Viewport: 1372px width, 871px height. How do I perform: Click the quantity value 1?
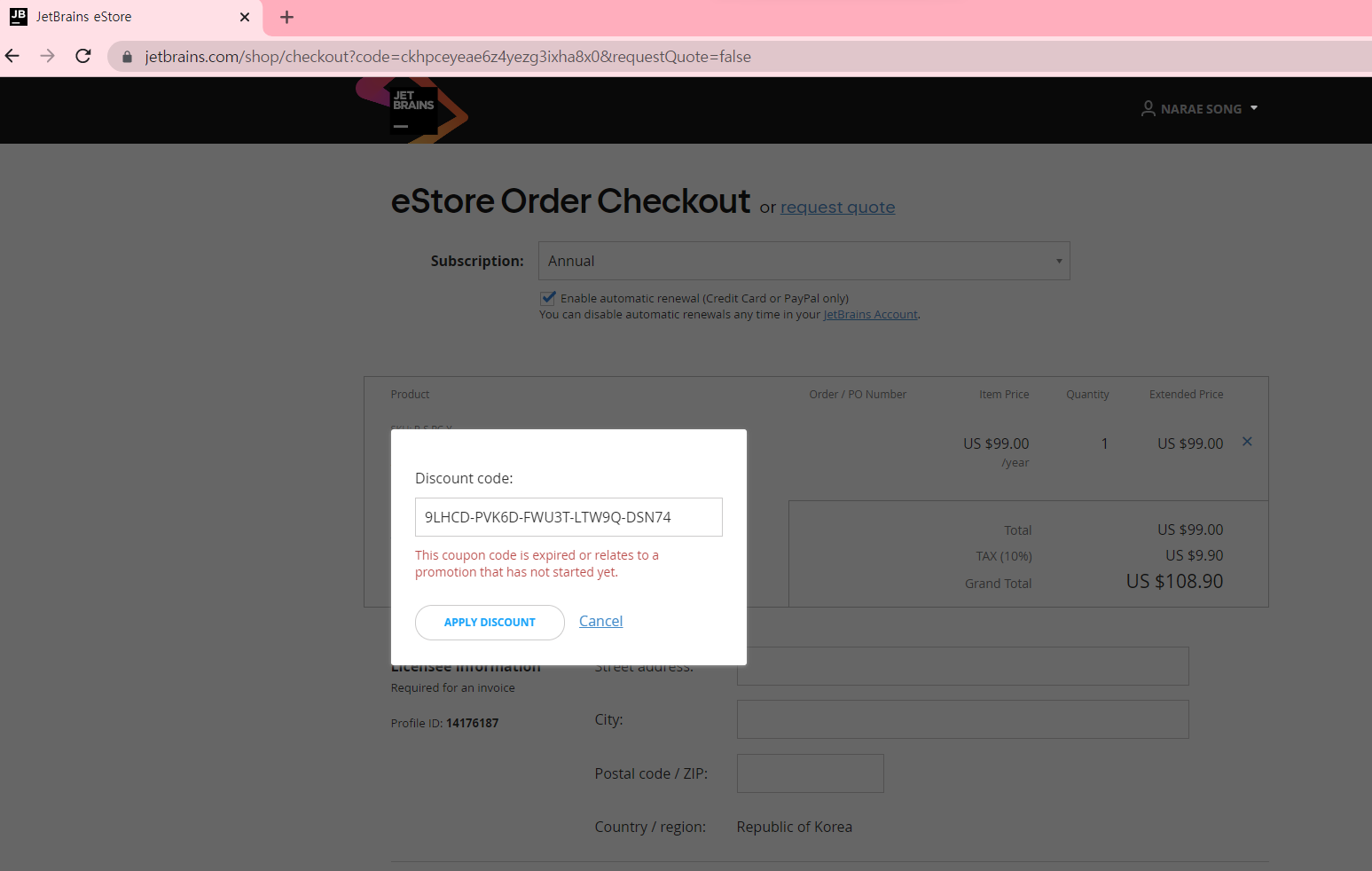pos(1104,443)
